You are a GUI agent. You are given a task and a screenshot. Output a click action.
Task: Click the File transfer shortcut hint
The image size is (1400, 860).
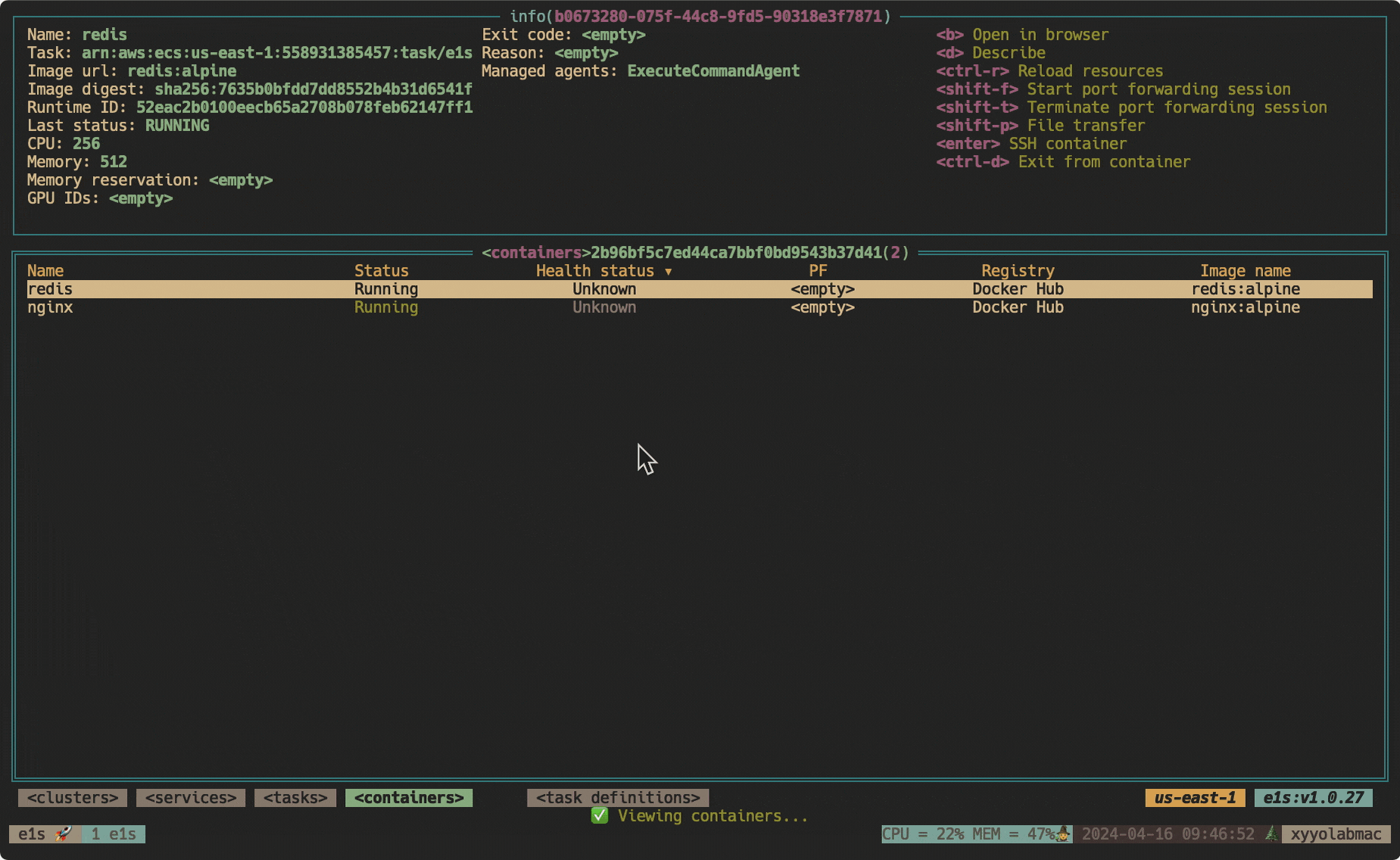click(x=1040, y=126)
